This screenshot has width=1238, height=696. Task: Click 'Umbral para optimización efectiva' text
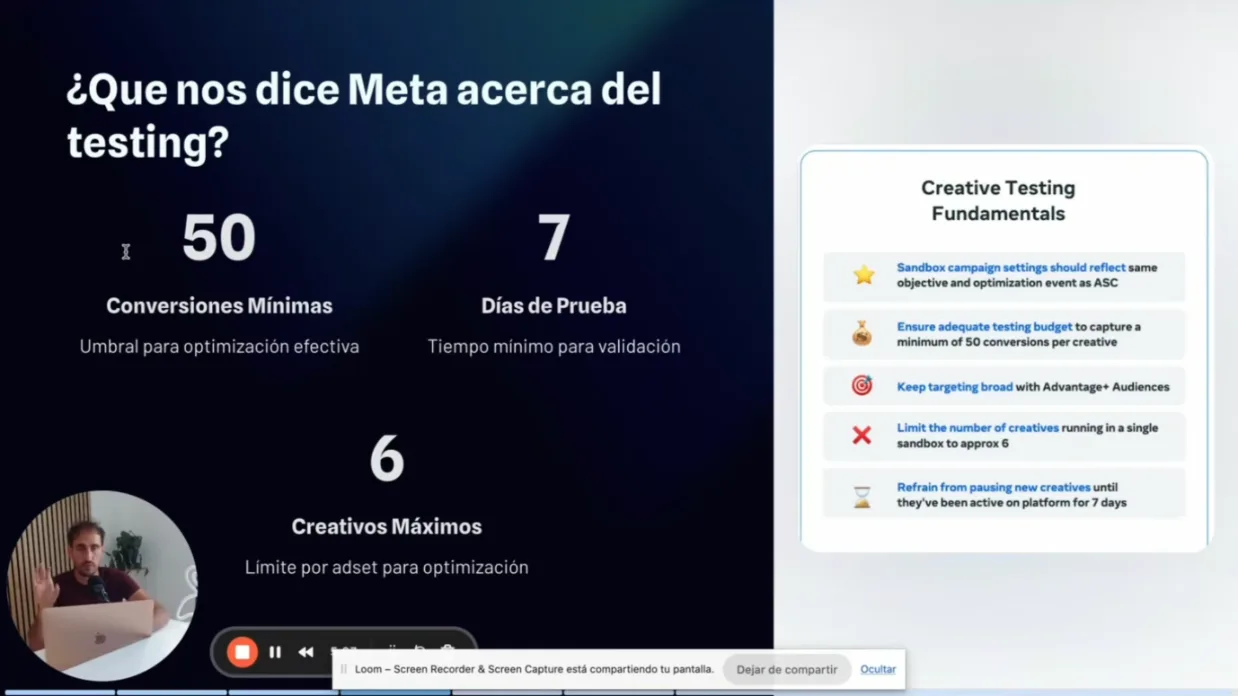tap(219, 347)
